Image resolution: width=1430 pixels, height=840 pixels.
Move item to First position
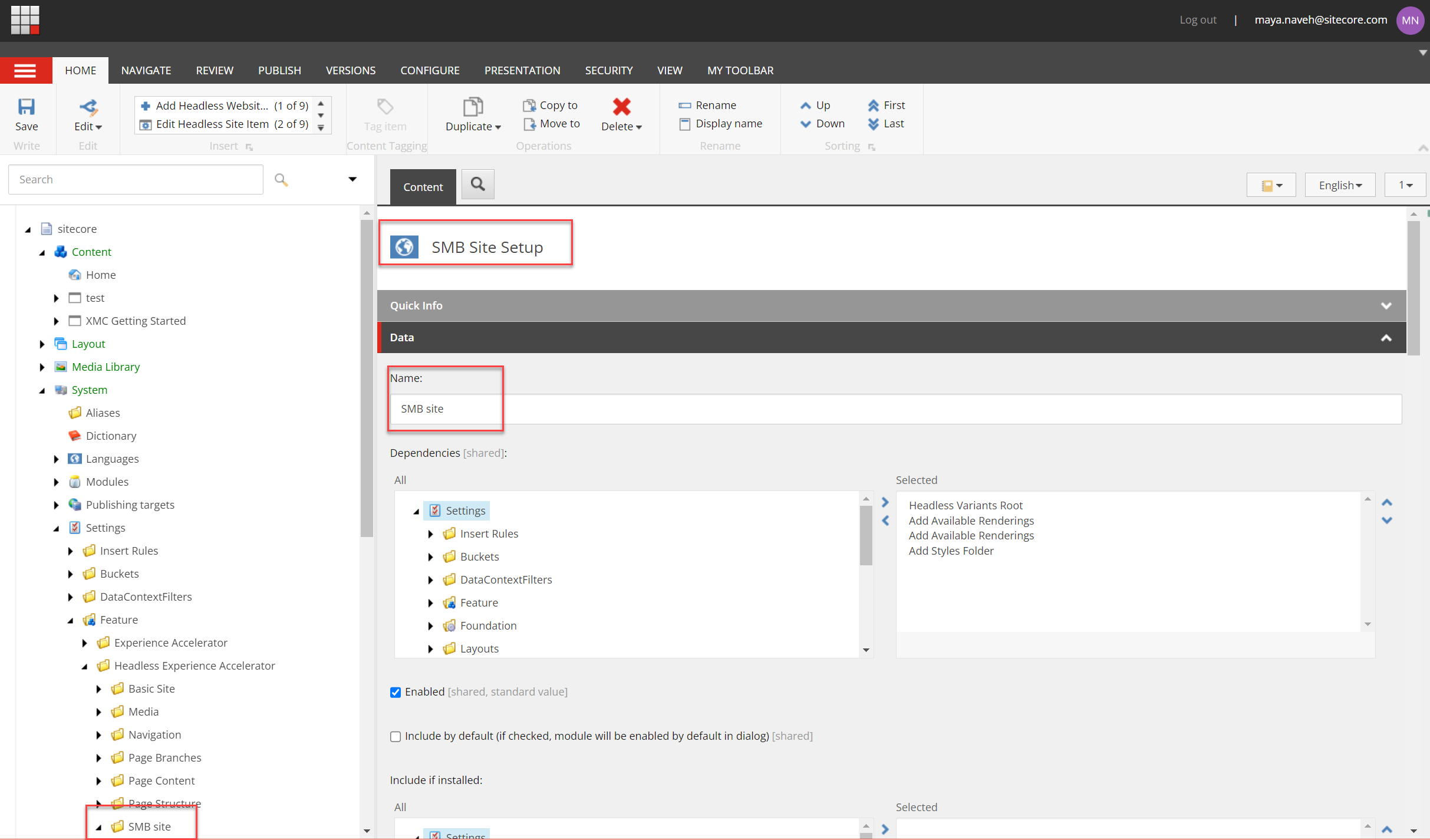[x=886, y=105]
